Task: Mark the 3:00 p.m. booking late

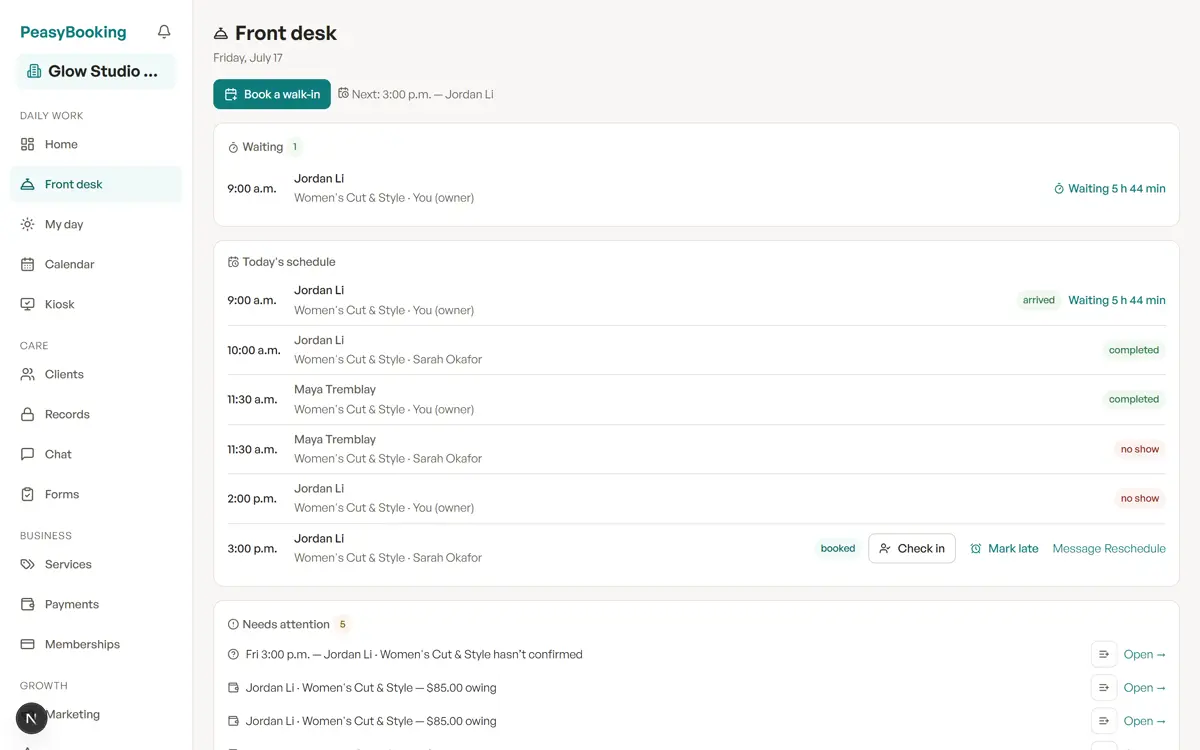Action: (x=1004, y=548)
